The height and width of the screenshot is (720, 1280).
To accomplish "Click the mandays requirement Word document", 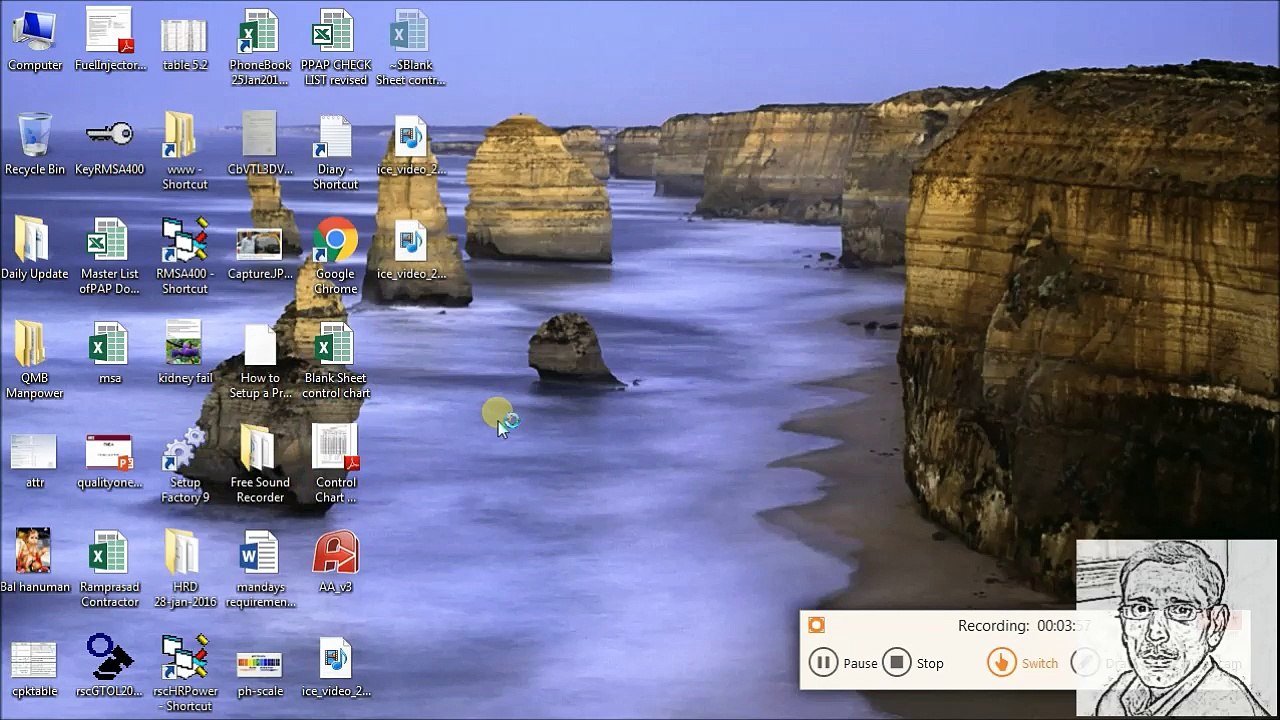I will click(x=260, y=568).
